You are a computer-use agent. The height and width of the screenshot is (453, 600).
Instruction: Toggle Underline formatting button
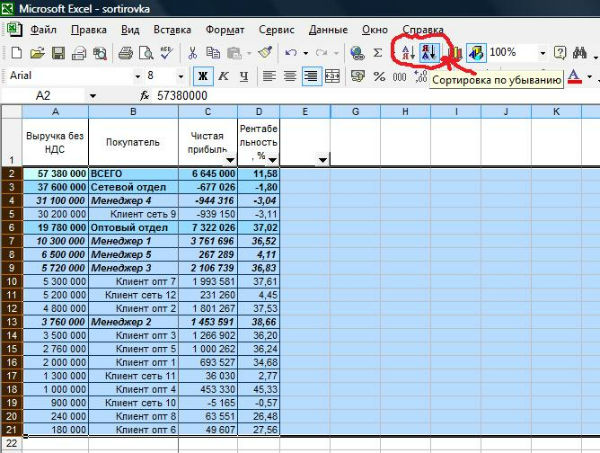pos(243,75)
